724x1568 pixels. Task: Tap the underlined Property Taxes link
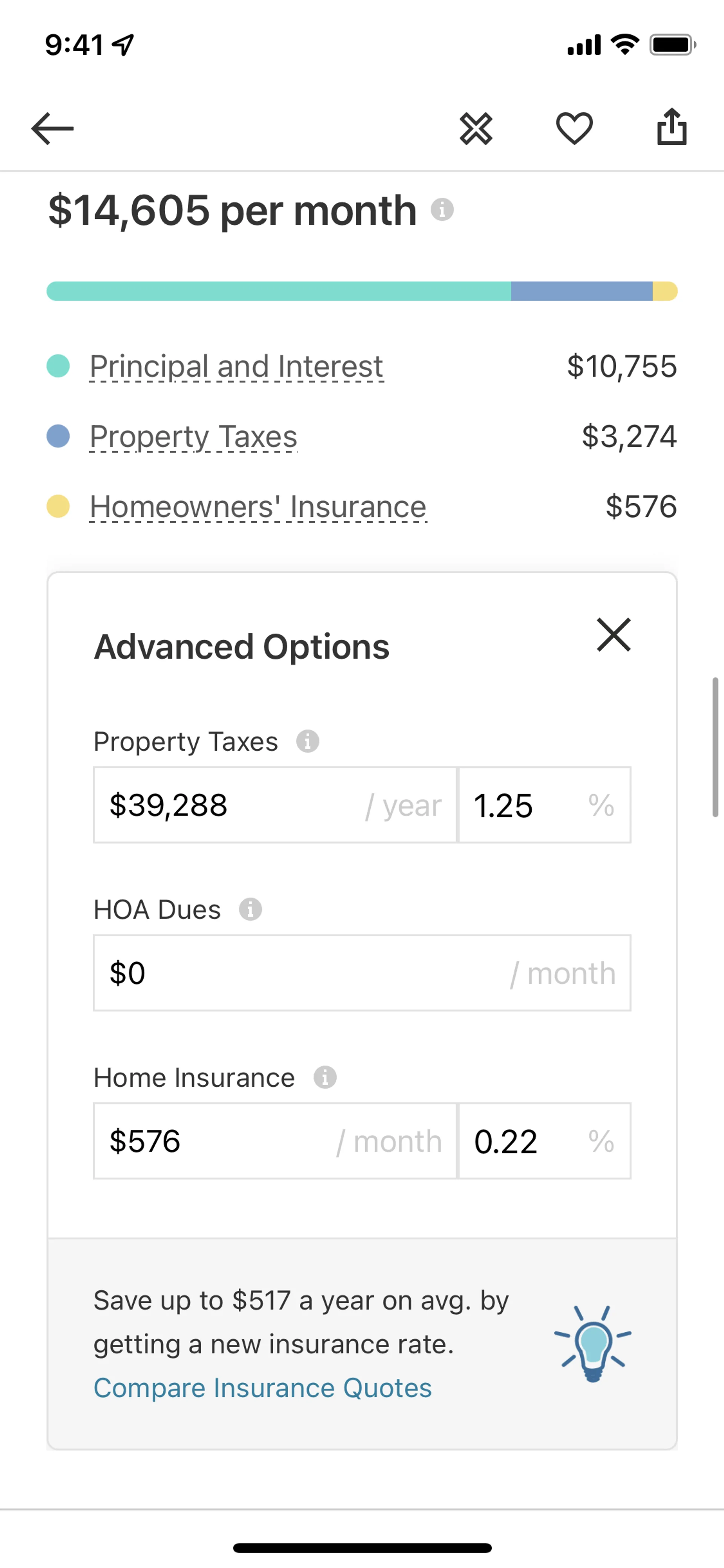193,436
